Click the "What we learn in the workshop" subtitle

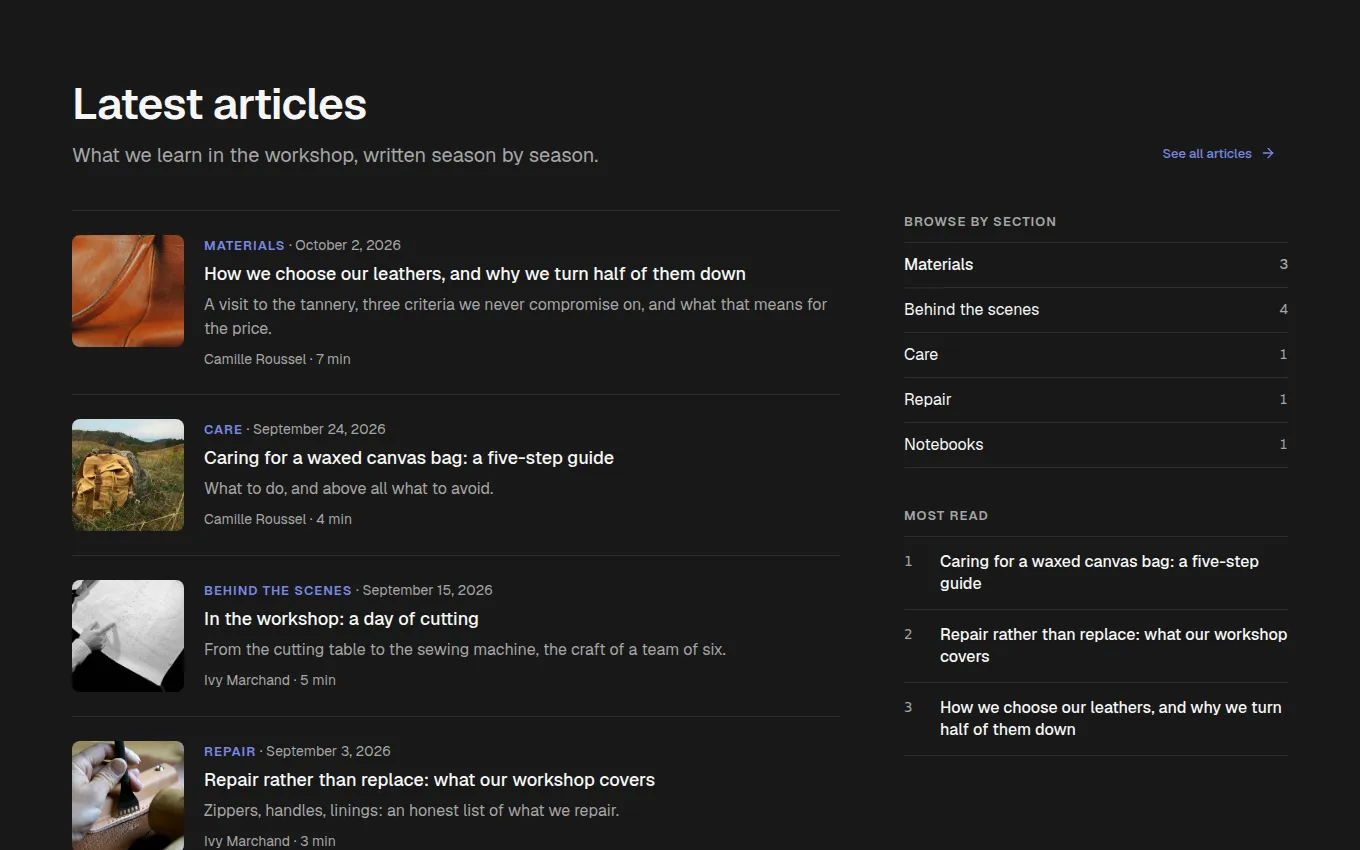point(336,156)
